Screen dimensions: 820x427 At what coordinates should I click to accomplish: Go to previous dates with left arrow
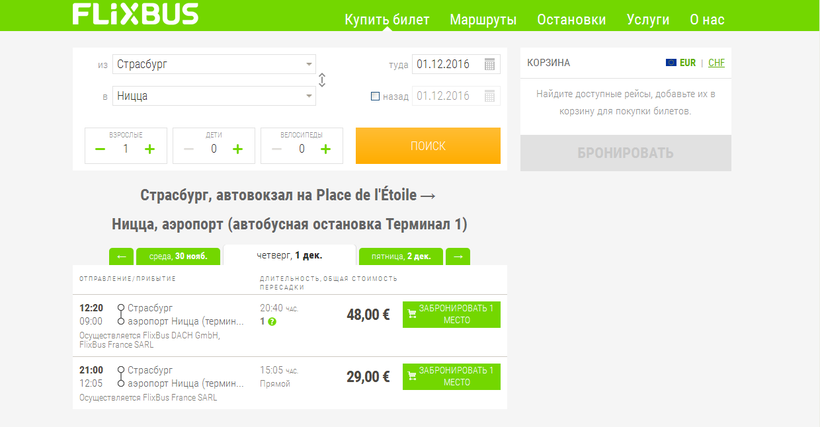click(x=121, y=257)
